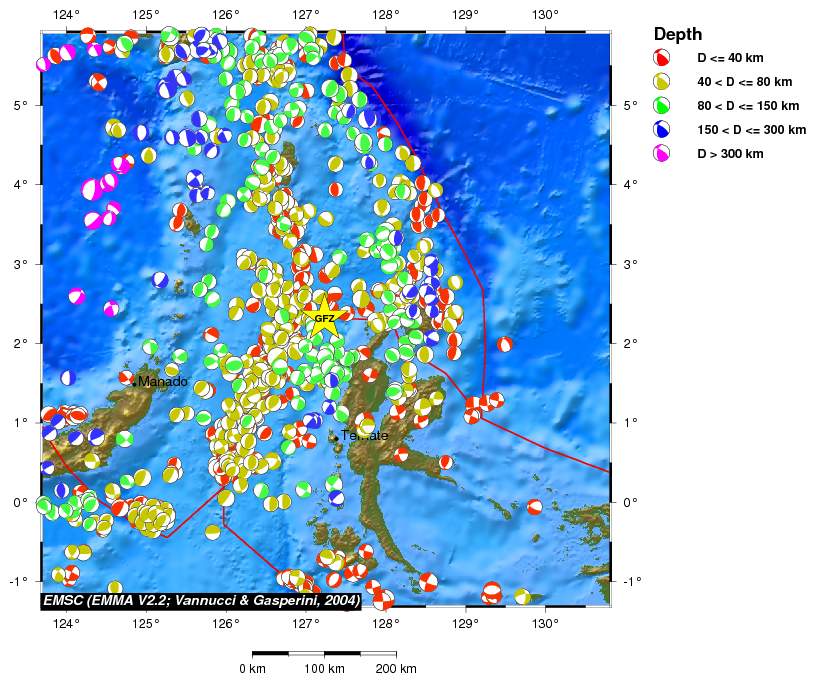Select the Ternate city marker dot
Image resolution: width=816 pixels, height=683 pixels.
point(334,436)
